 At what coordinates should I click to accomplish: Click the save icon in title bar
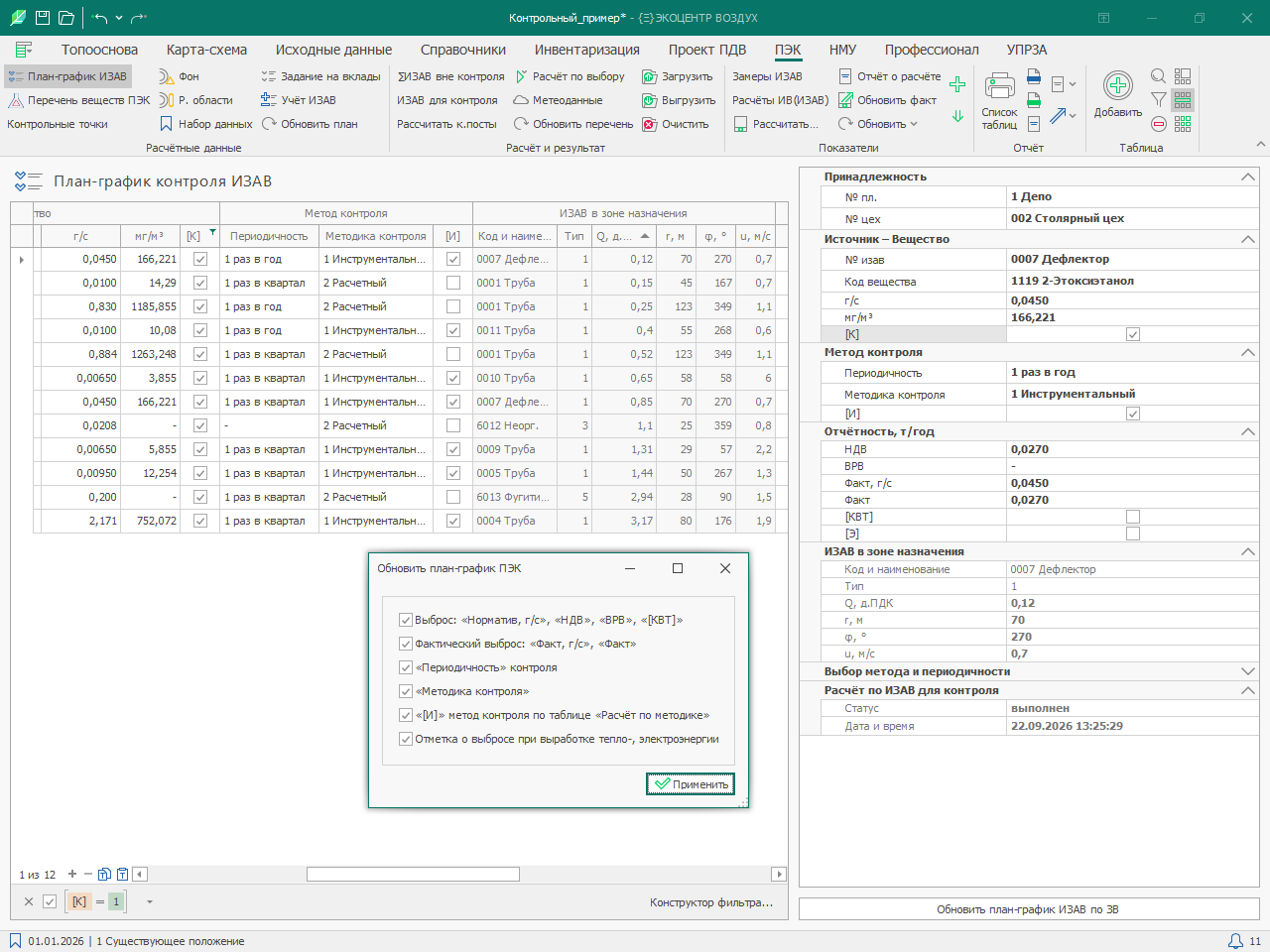[43, 18]
